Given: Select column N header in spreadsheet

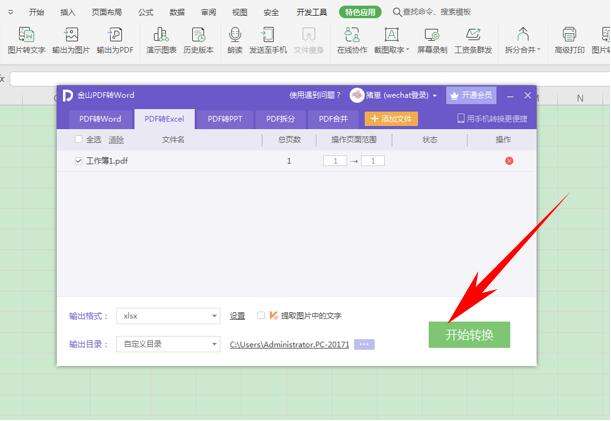Looking at the screenshot, I should coord(580,98).
